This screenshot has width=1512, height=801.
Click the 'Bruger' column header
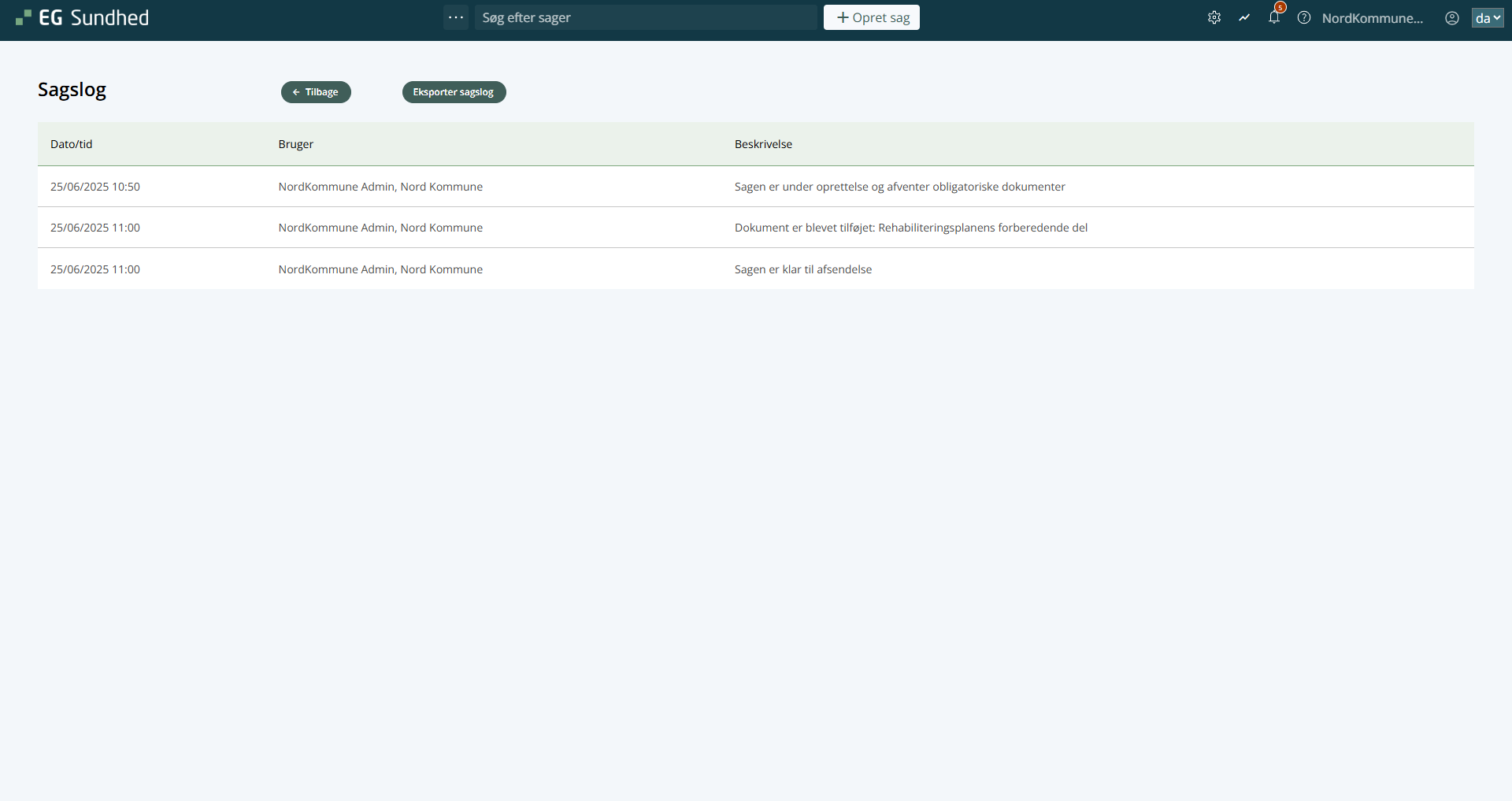296,144
